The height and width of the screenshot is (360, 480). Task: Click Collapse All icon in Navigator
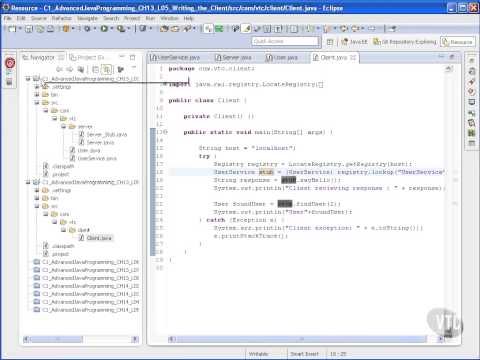95,69
